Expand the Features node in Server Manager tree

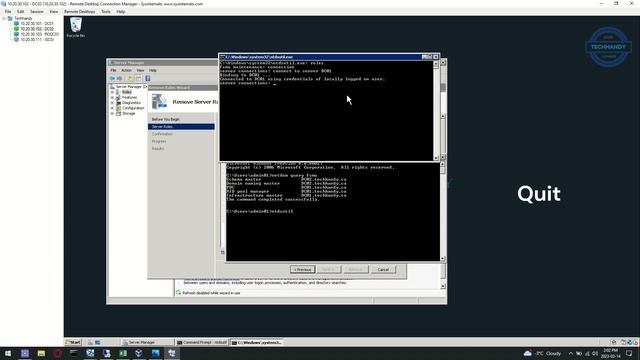tap(112, 98)
